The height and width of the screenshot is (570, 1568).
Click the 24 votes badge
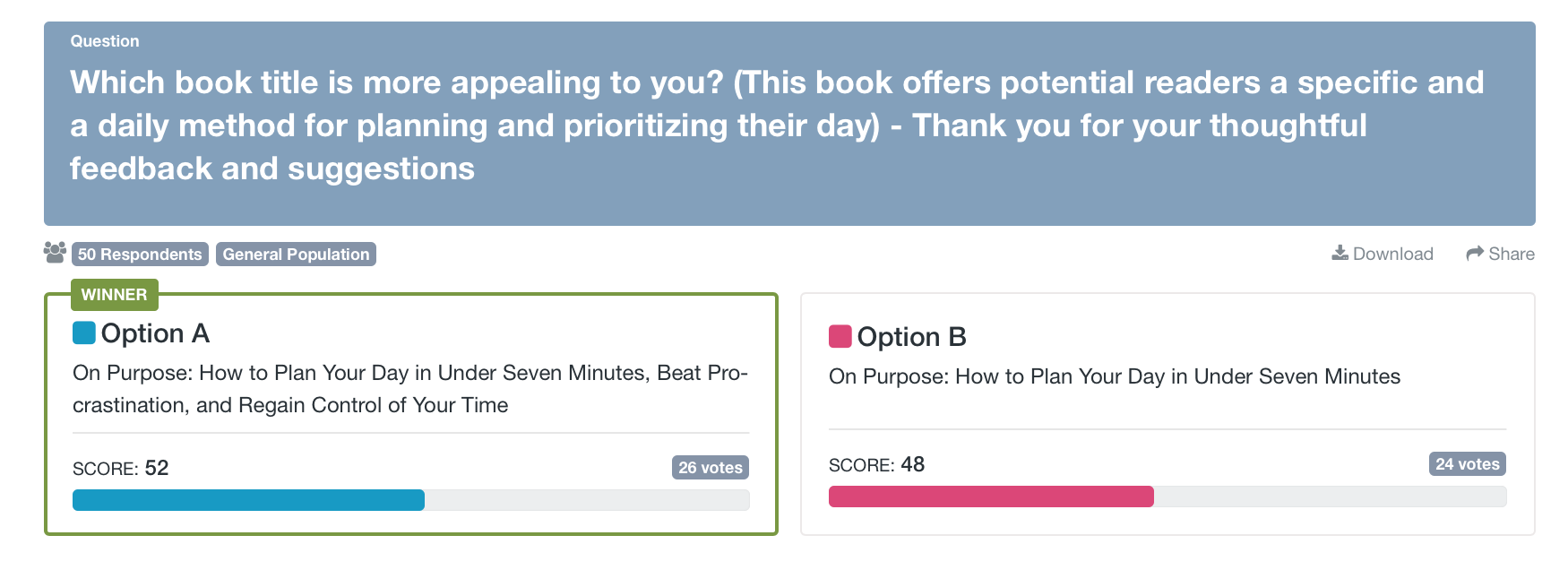pos(1466,463)
